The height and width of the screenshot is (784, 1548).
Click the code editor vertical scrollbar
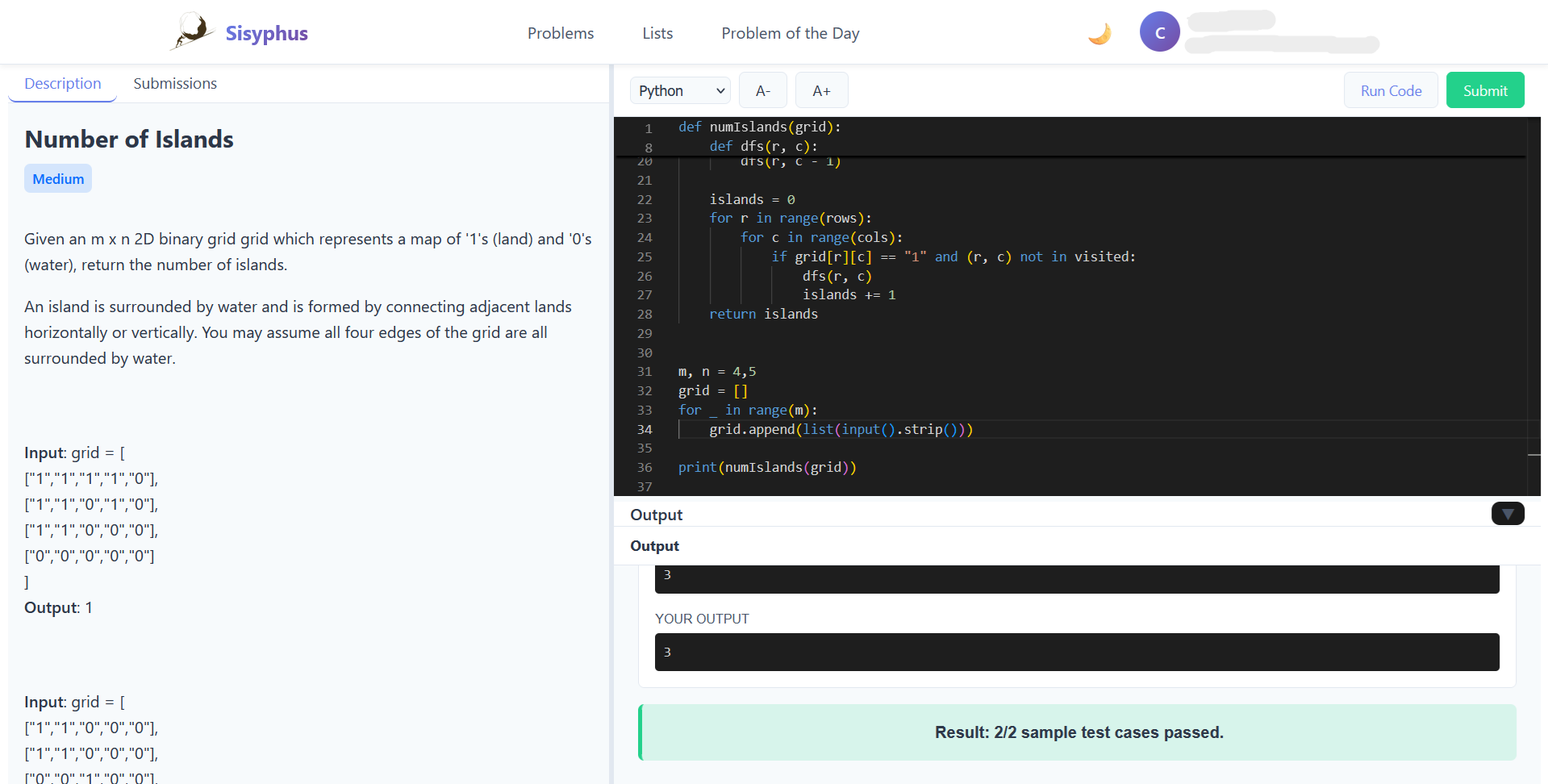coord(1533,307)
